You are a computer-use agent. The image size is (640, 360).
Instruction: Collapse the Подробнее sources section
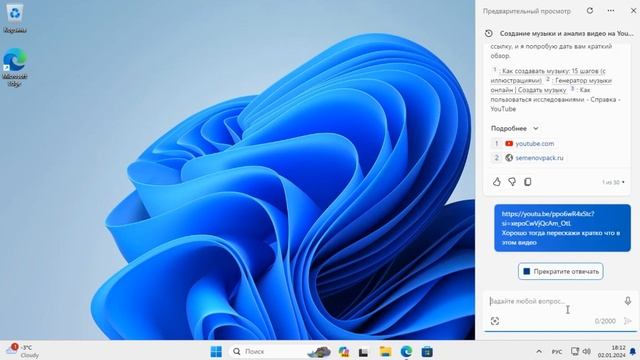point(514,128)
